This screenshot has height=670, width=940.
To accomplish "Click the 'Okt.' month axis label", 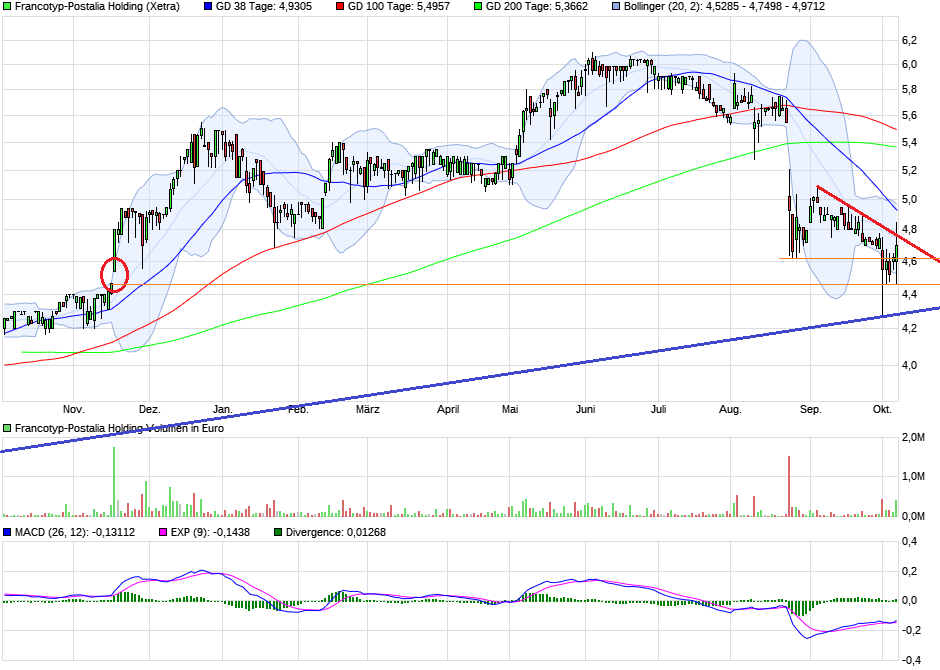I will pyautogui.click(x=882, y=409).
